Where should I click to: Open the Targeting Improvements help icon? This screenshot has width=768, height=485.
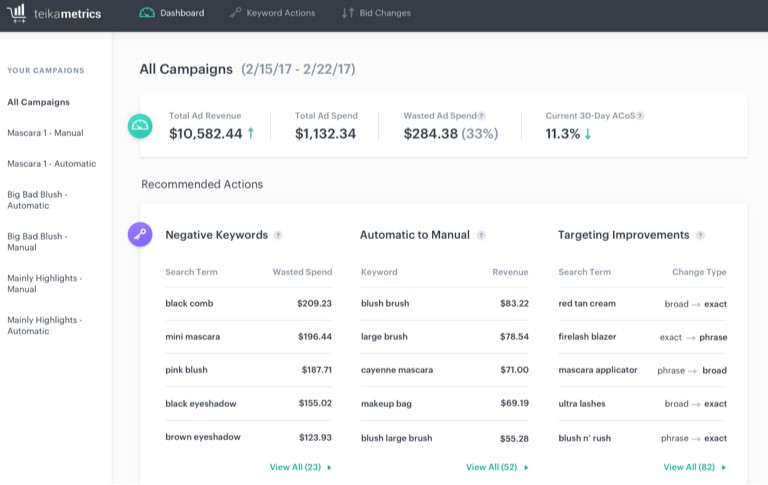pos(700,235)
